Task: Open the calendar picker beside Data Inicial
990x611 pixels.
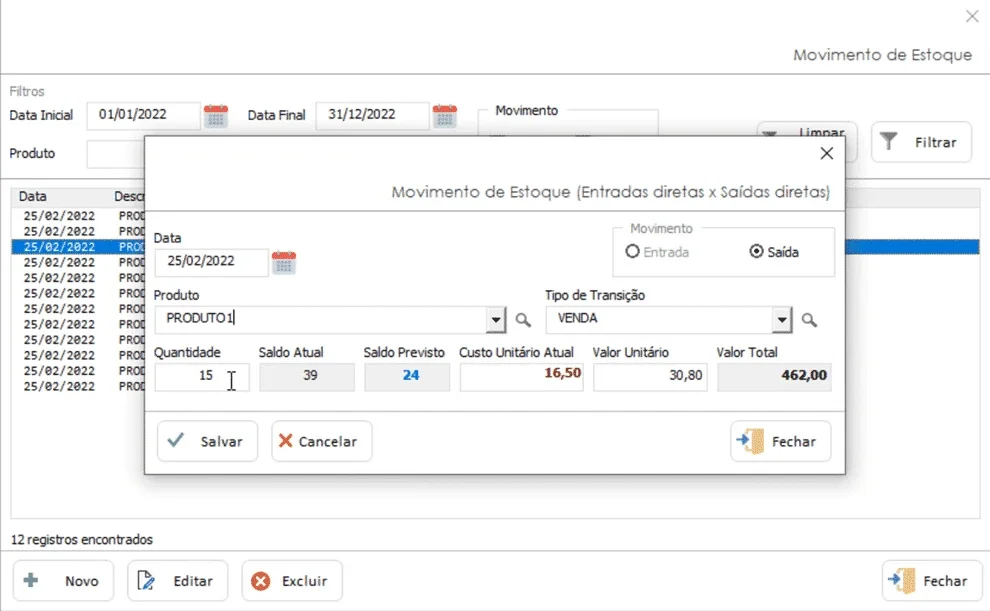Action: 216,116
